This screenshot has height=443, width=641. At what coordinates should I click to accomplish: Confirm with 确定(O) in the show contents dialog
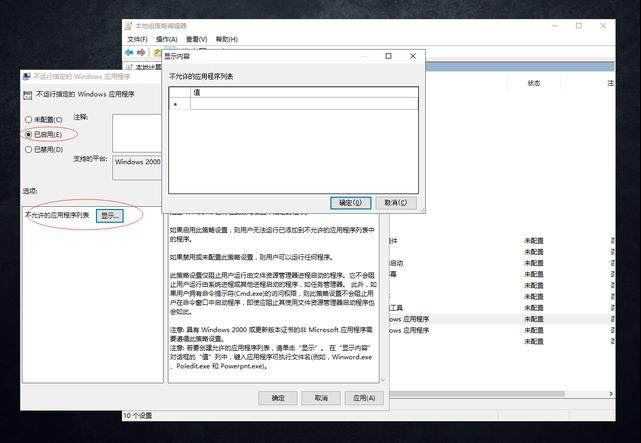click(351, 203)
